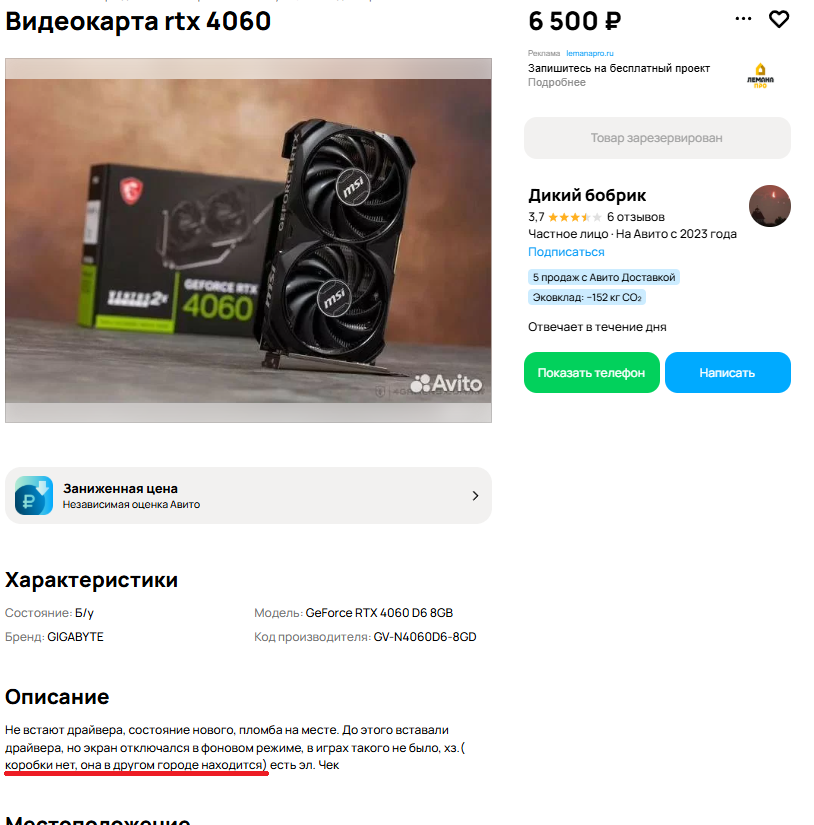Subscribe to seller via Подписаться link

566,252
